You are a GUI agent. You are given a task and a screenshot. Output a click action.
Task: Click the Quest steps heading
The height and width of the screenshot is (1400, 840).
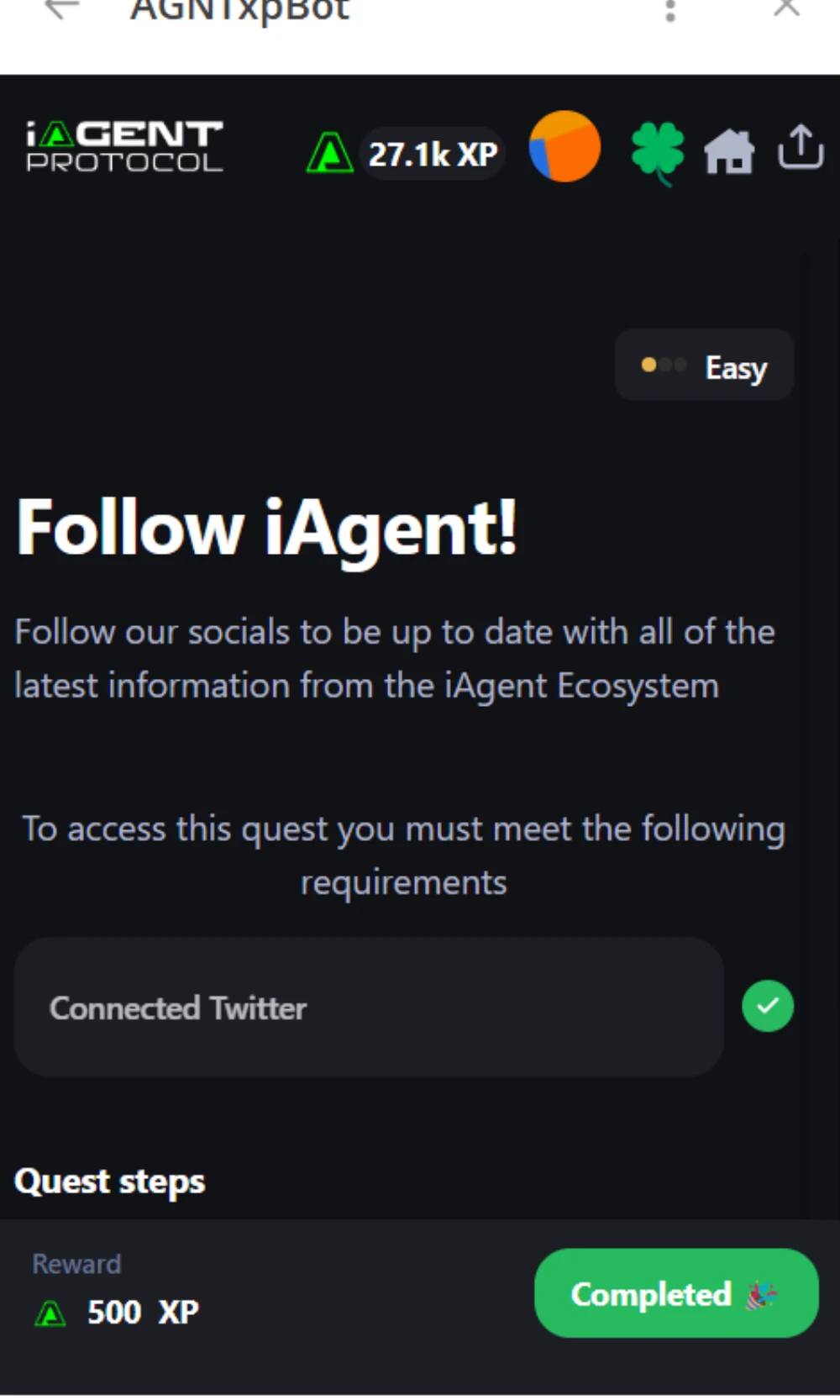(x=110, y=1182)
